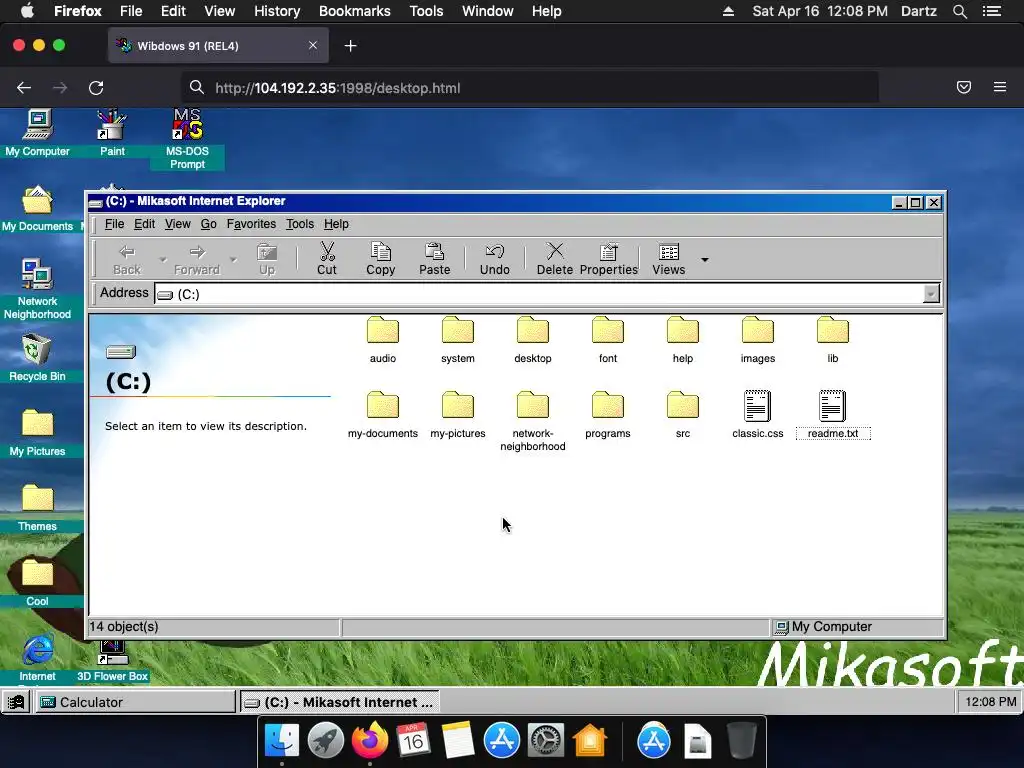Screen dimensions: 1024x768
Task: Expand the Back history dropdown arrow
Action: pos(162,259)
